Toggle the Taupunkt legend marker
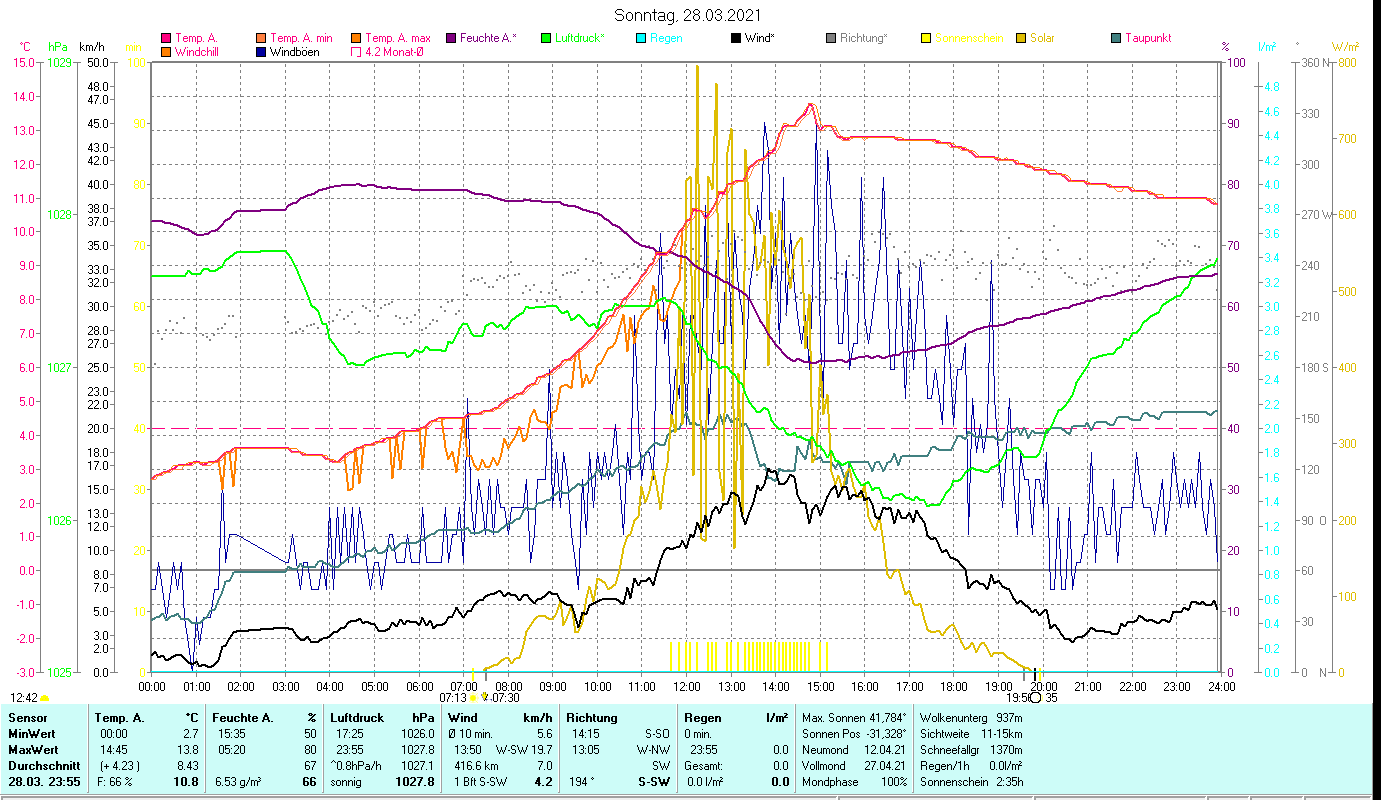The height and width of the screenshot is (800, 1381). pyautogui.click(x=1116, y=38)
